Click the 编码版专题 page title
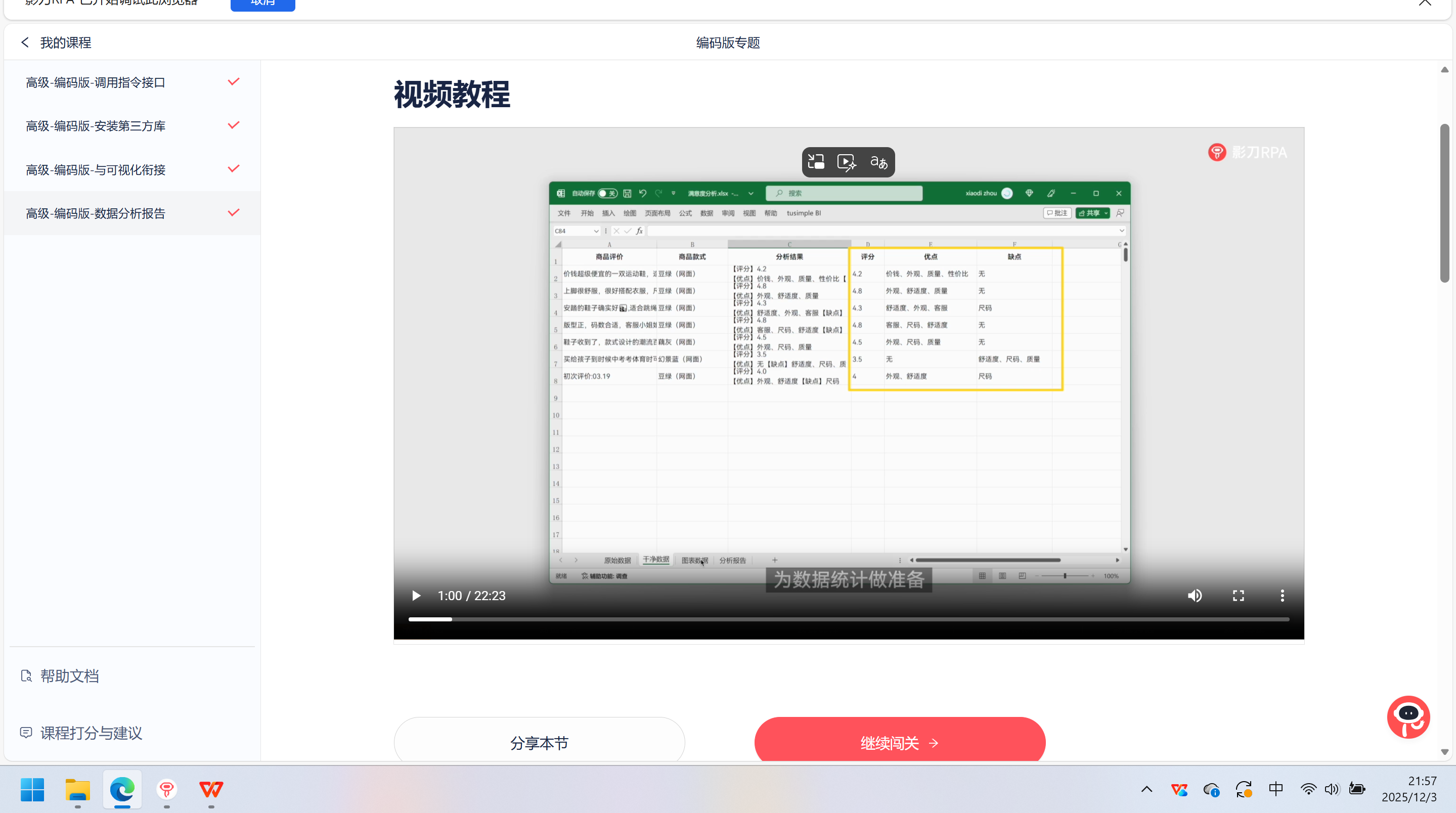The height and width of the screenshot is (813, 1456). pyautogui.click(x=728, y=42)
